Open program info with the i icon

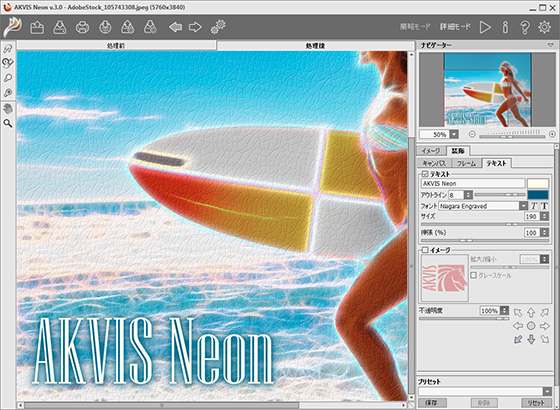[x=505, y=27]
